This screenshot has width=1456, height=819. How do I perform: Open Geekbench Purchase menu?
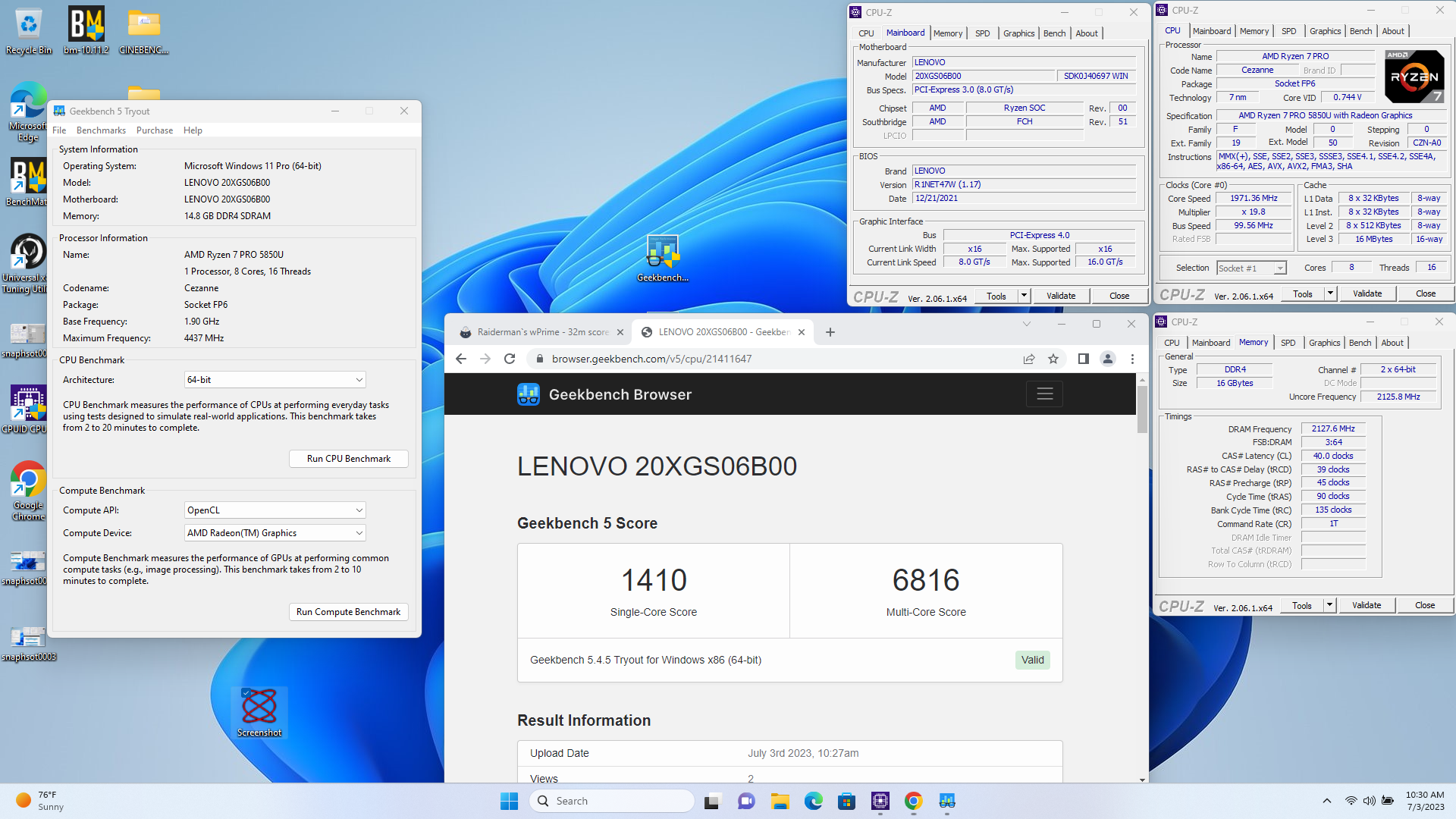tap(155, 130)
